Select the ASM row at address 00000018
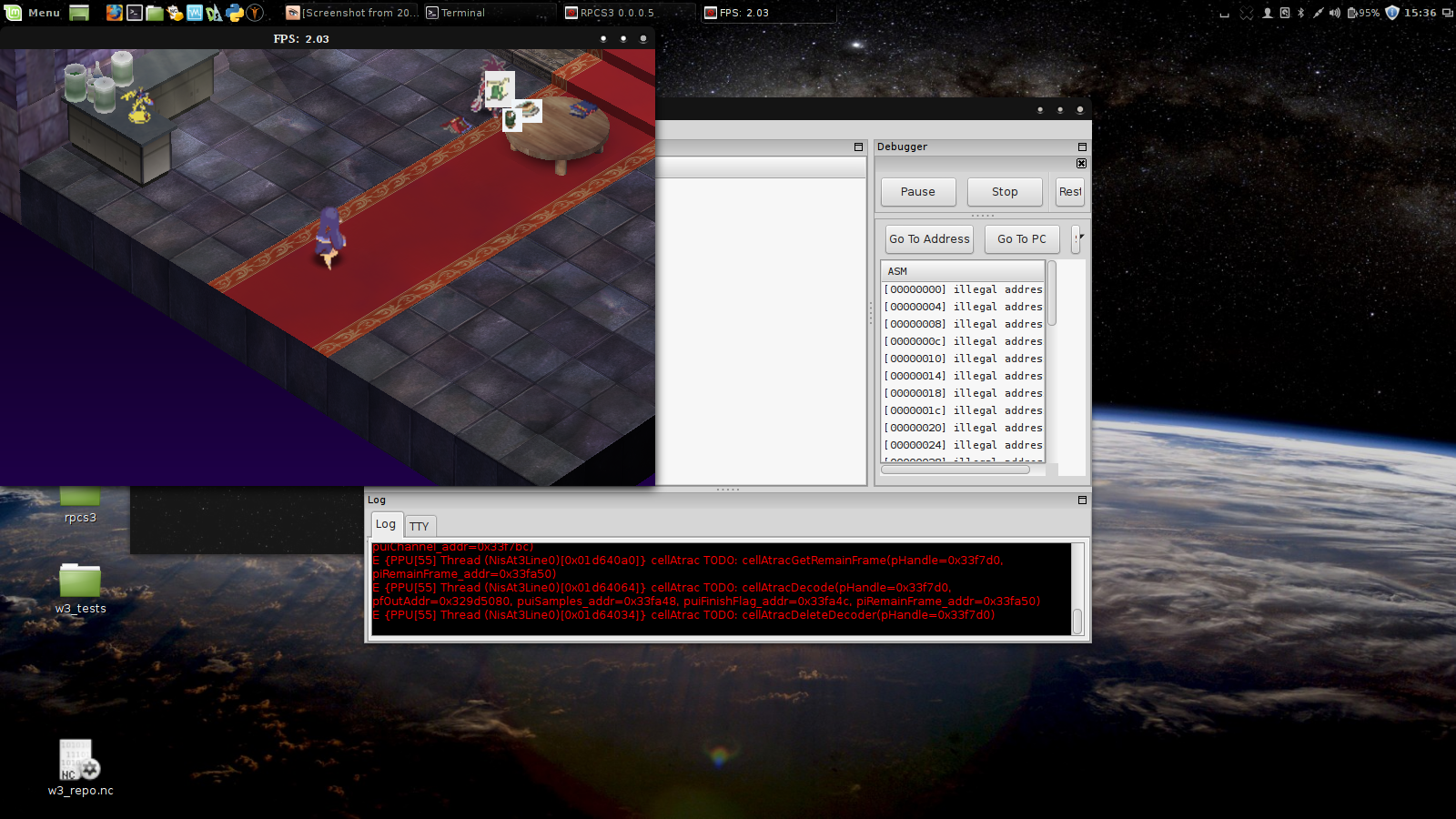 tap(963, 393)
